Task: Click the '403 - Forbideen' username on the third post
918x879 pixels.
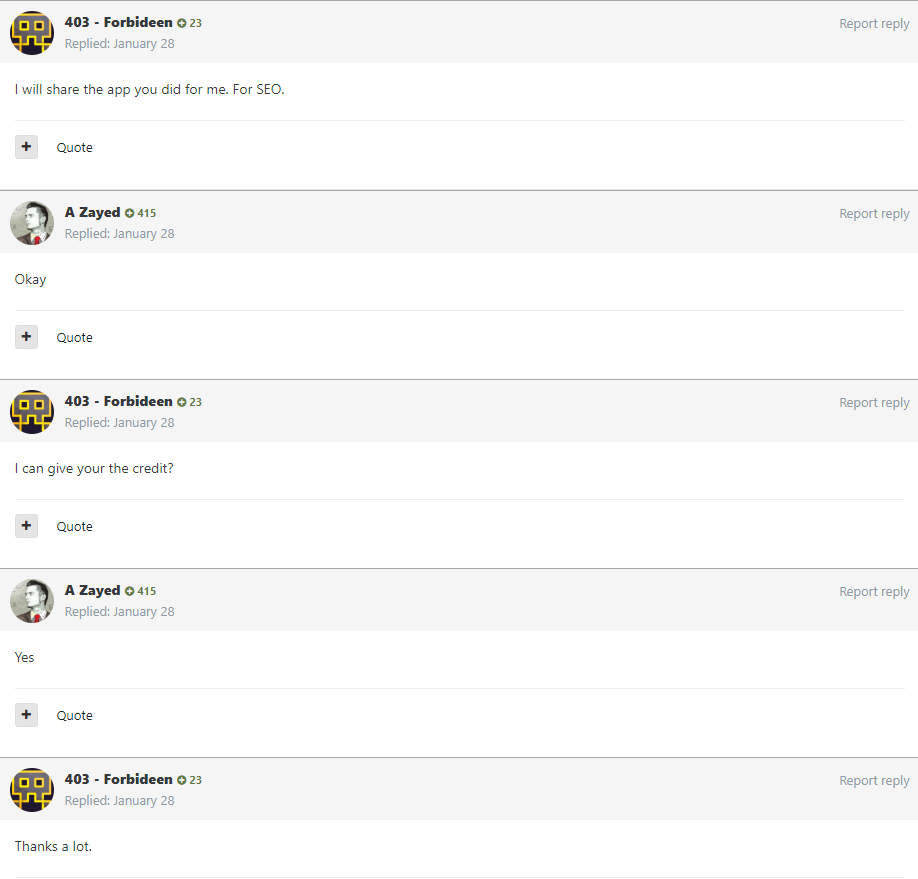Action: (x=118, y=401)
